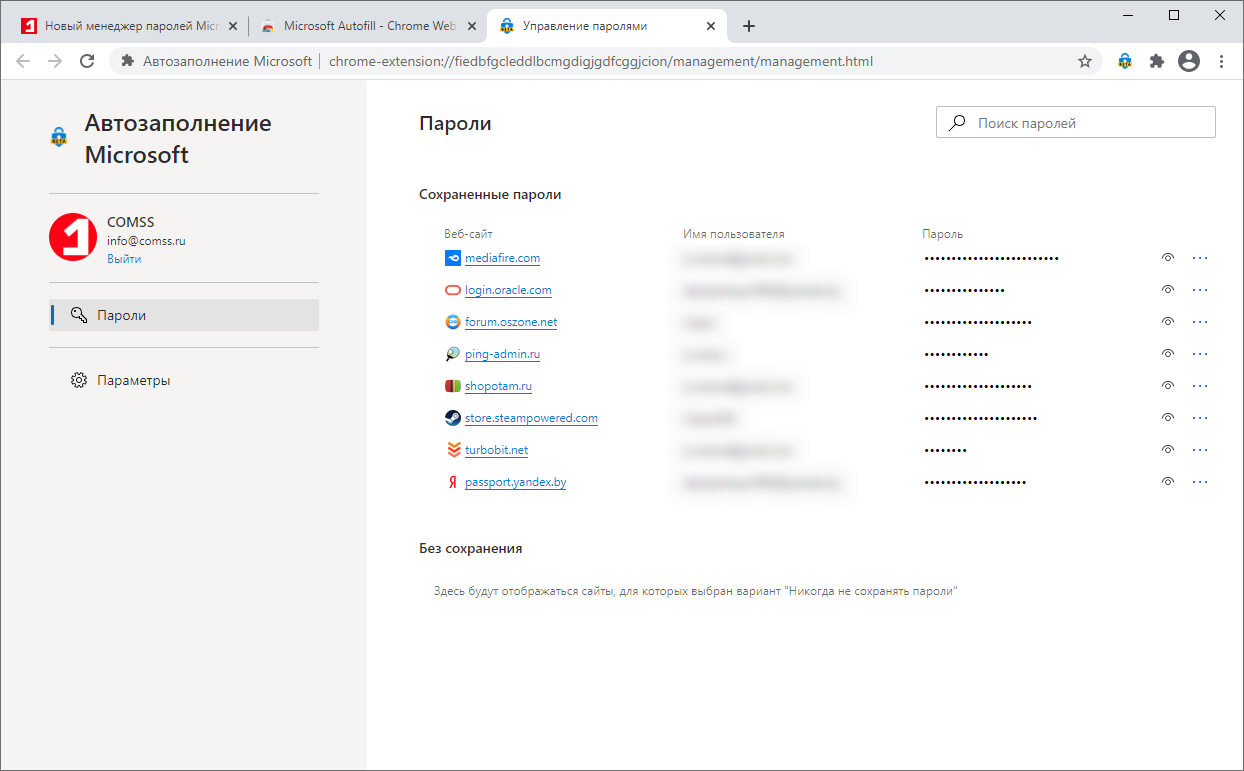Toggle the turbobit.net password visibility
The image size is (1244, 771).
click(x=1167, y=450)
